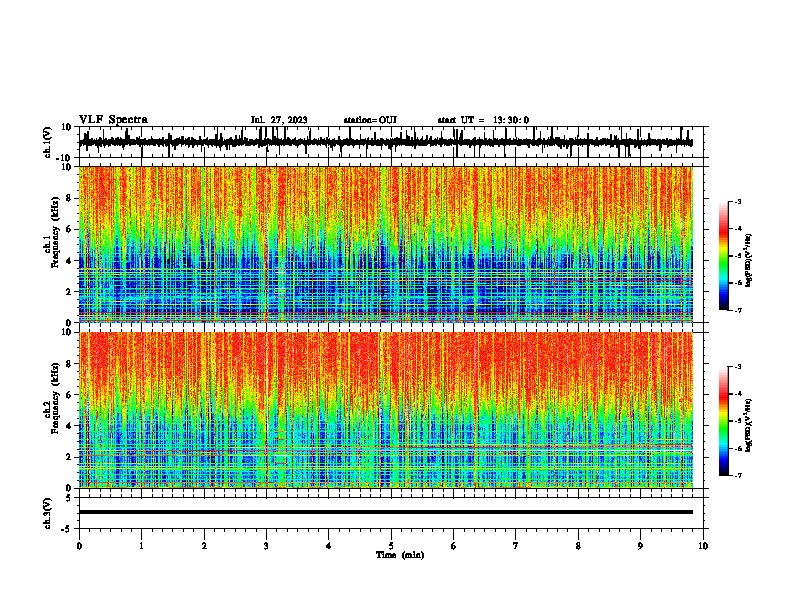Click the ch.2 spectrogram plot
The image size is (792, 612).
coord(385,410)
